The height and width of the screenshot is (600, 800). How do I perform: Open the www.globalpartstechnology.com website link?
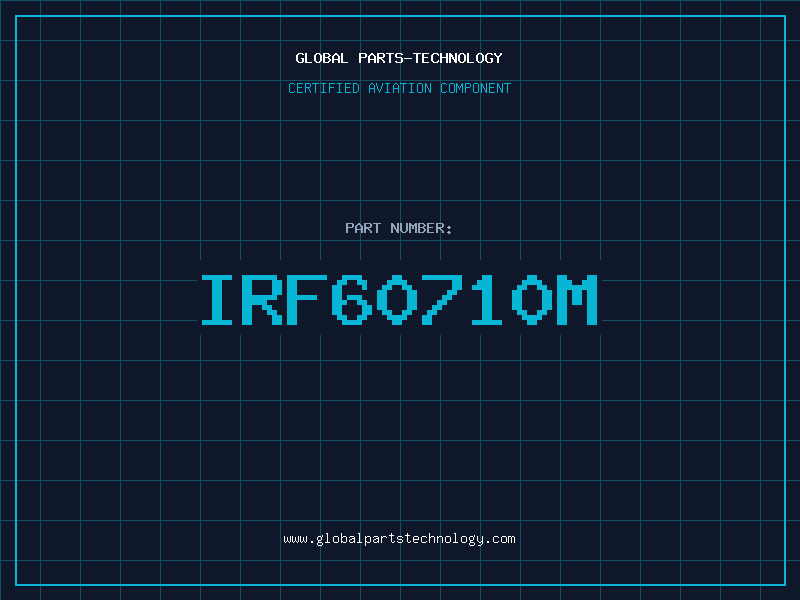click(399, 539)
